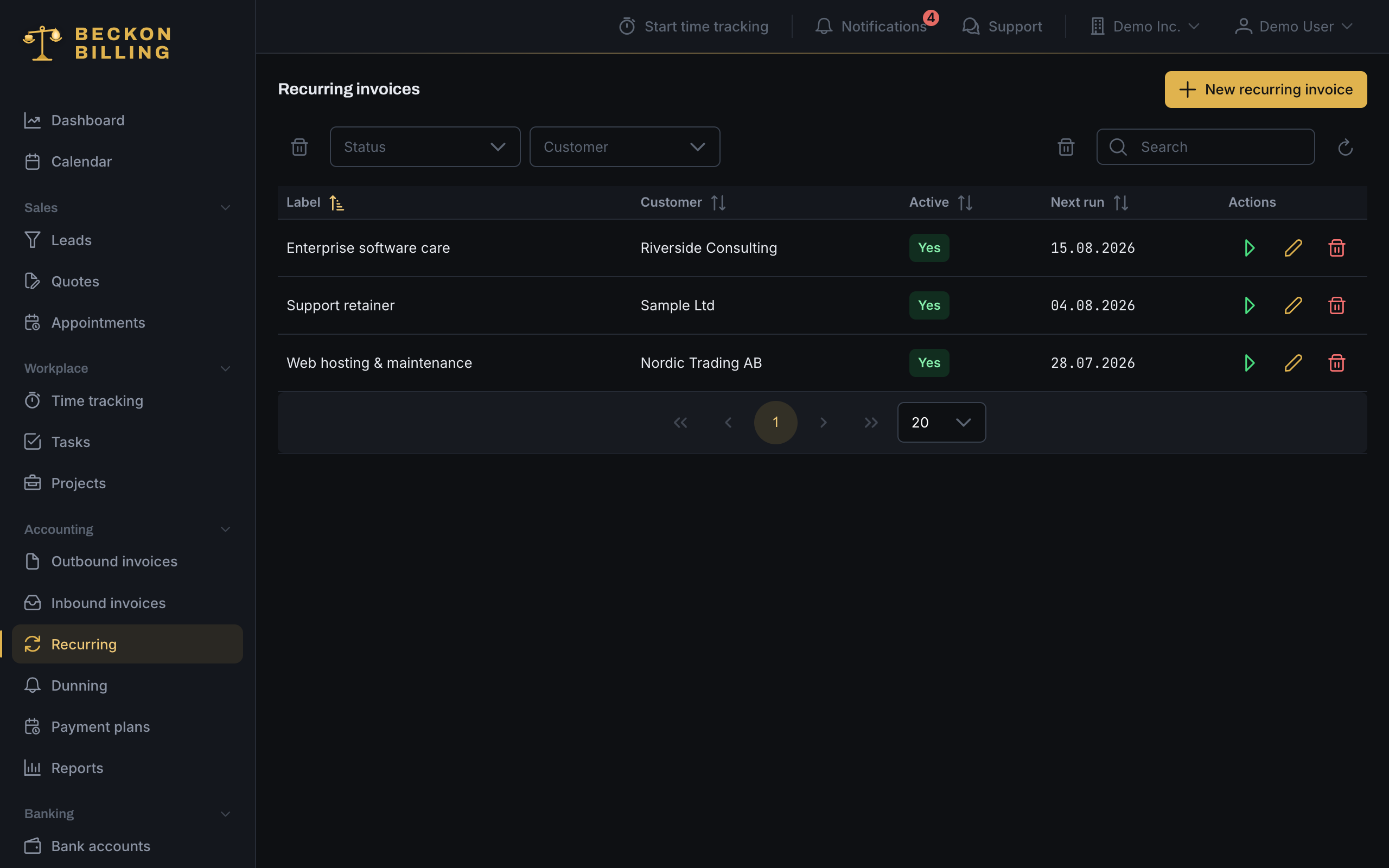Click the Beckon Billing logo
Screen dimensions: 1389x868
click(97, 43)
